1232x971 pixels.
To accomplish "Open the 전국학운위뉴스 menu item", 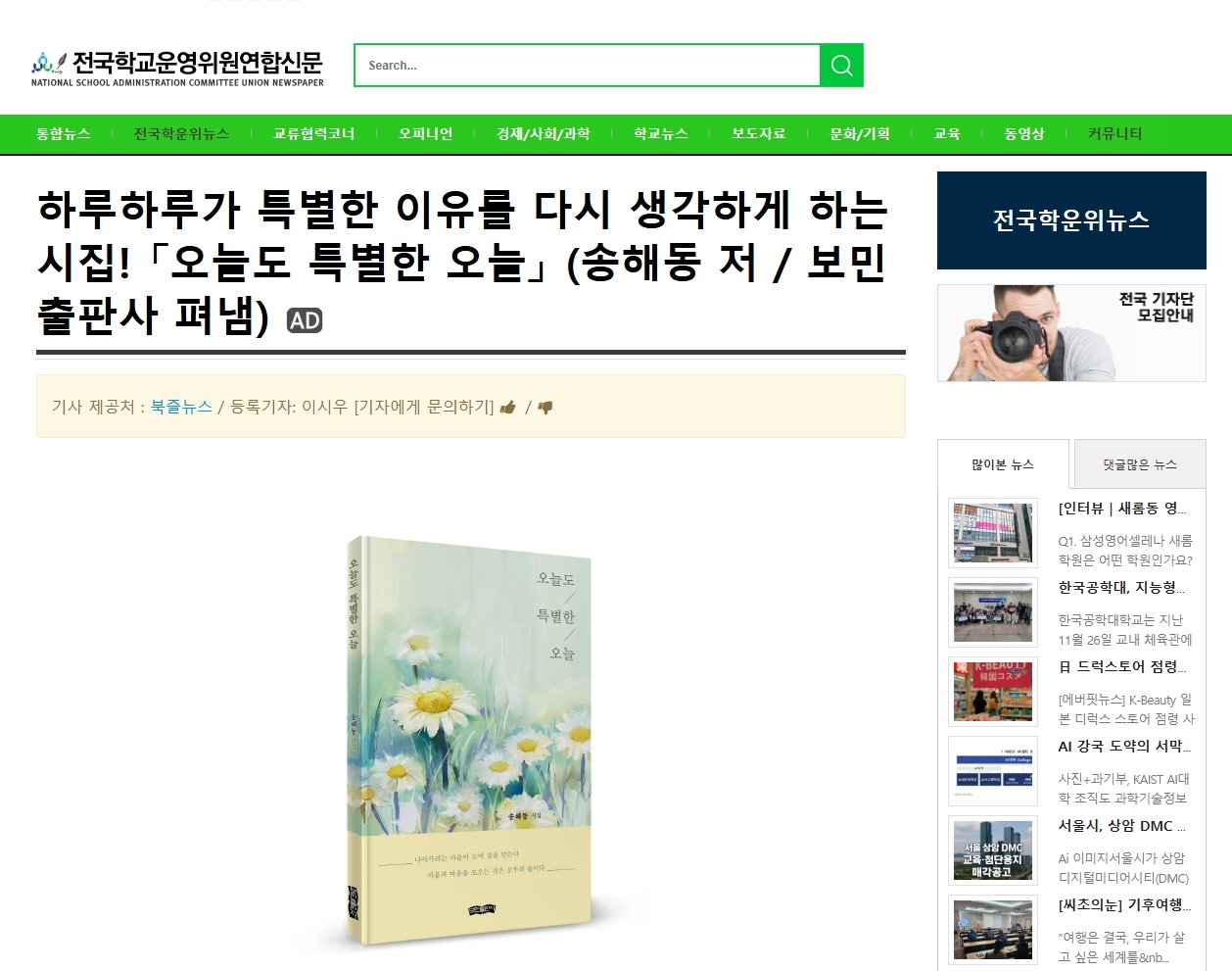I will coord(181,133).
